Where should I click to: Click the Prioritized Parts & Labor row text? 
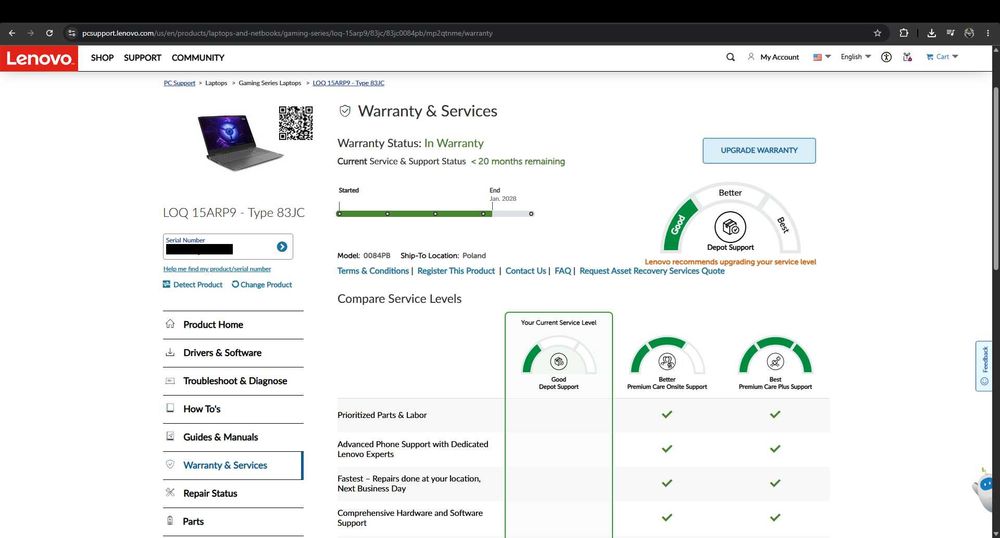coord(382,415)
